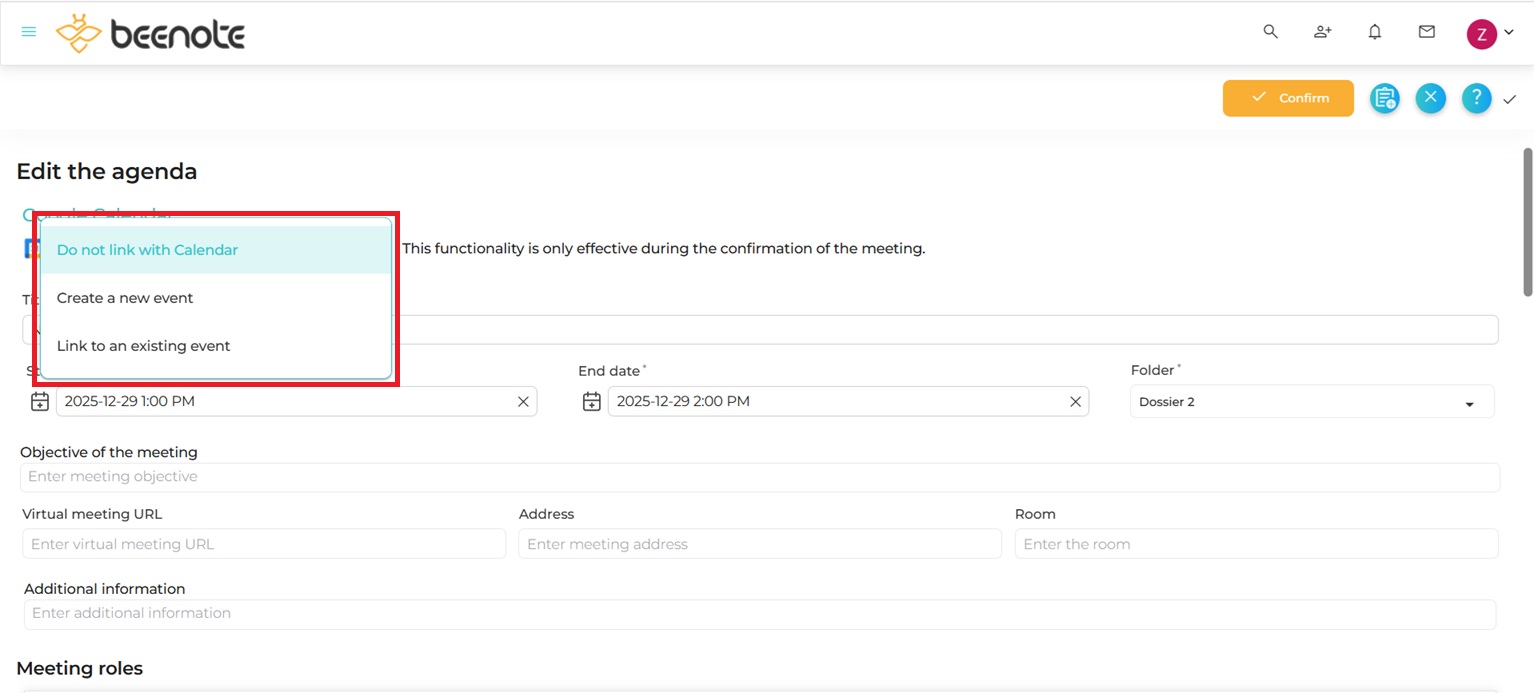Viewport: 1534px width, 693px height.
Task: Click the invite user icon
Action: [x=1322, y=31]
